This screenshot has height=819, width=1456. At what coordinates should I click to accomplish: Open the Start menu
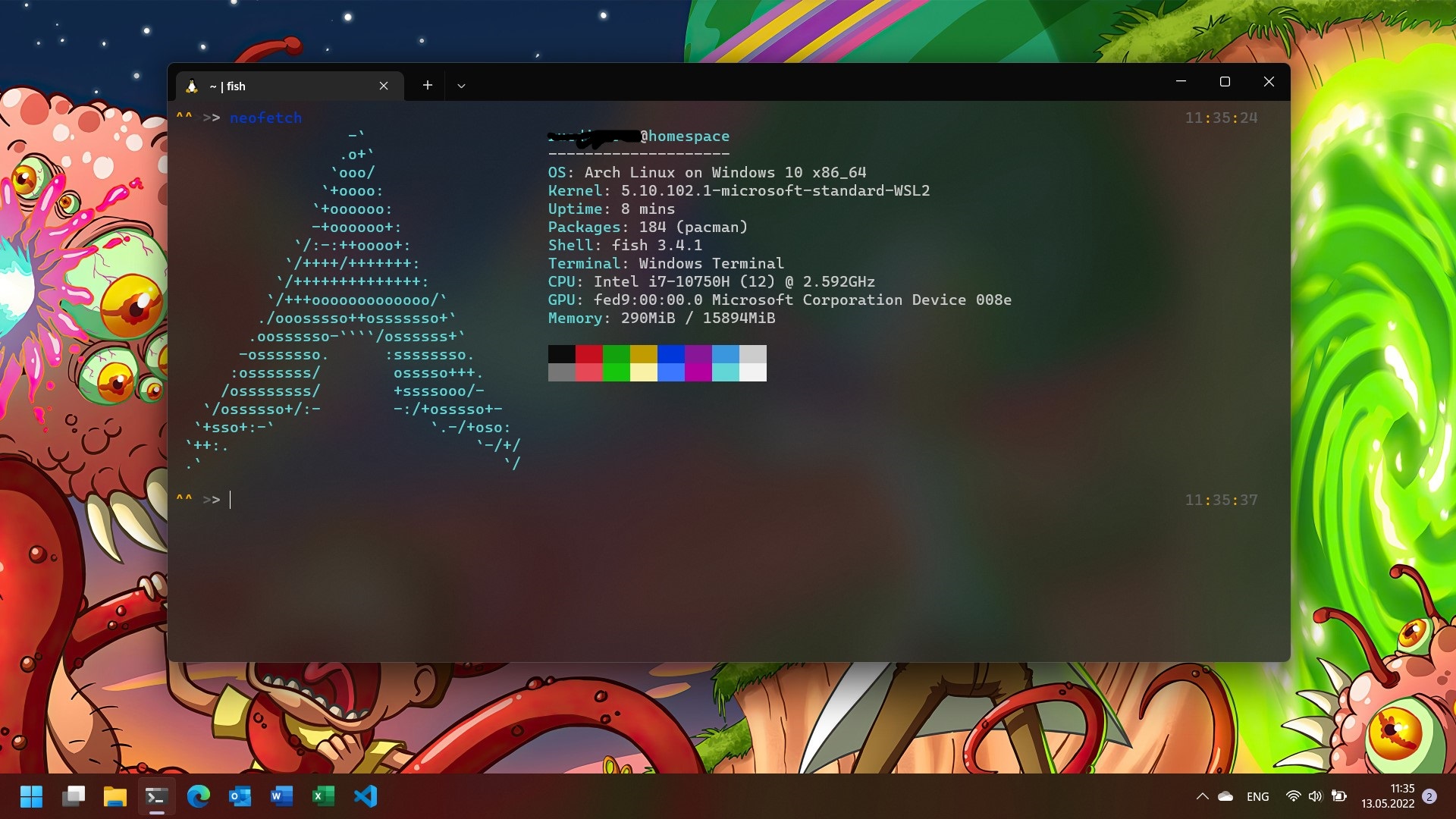click(30, 796)
